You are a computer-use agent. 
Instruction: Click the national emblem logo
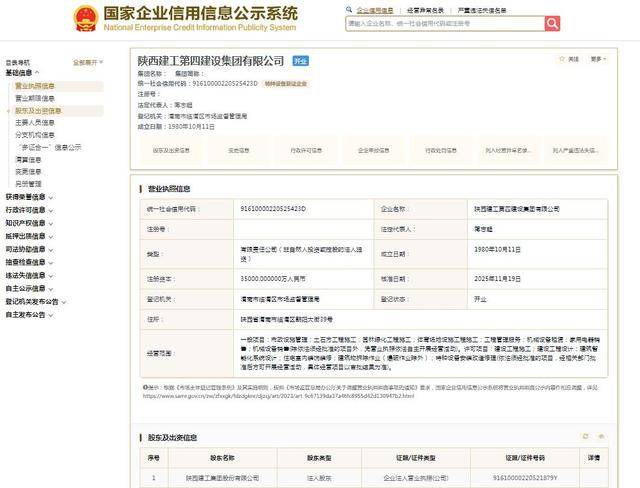[86, 18]
